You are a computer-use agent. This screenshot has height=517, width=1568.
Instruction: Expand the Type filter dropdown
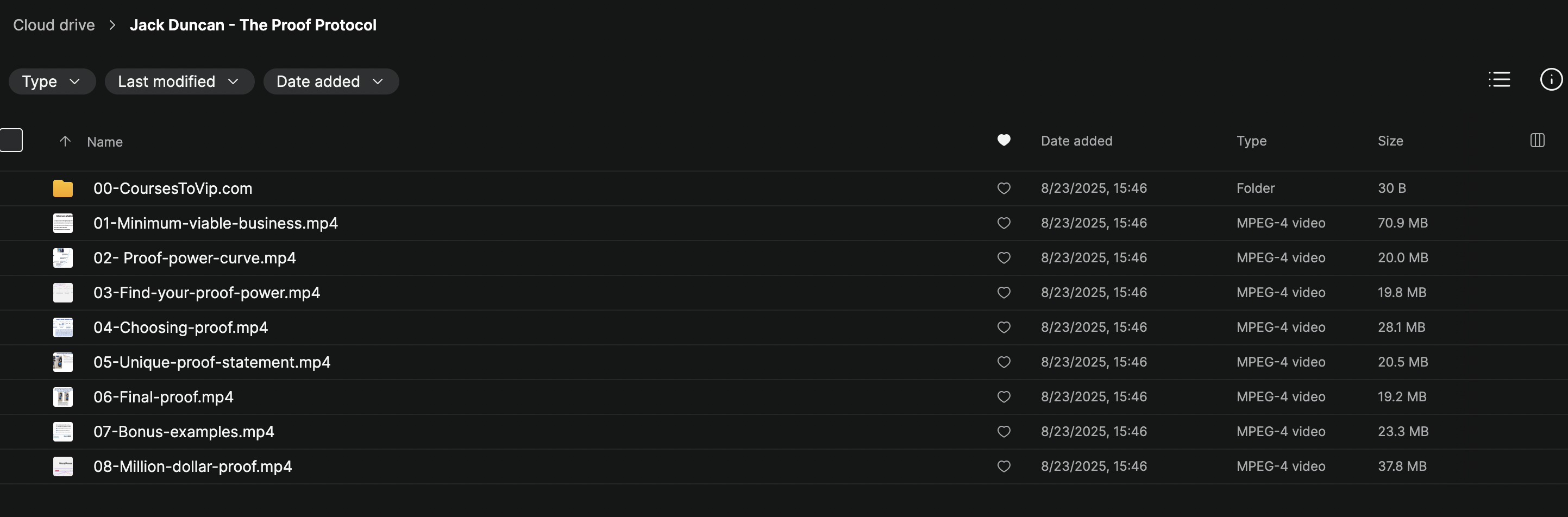(52, 81)
